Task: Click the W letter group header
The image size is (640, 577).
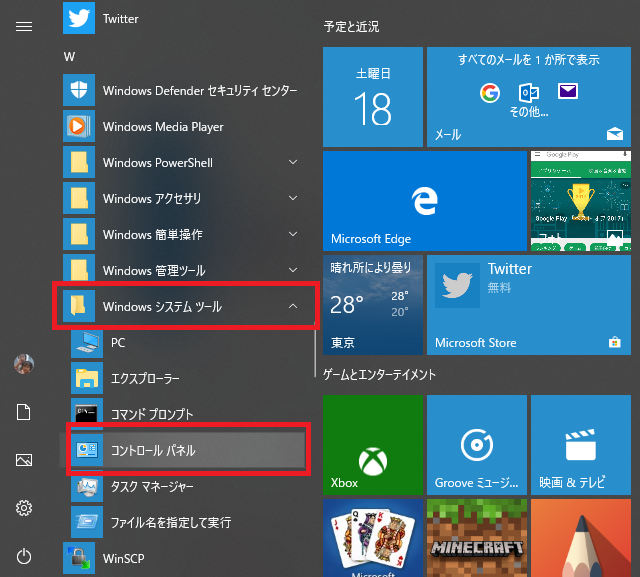Action: click(x=69, y=57)
